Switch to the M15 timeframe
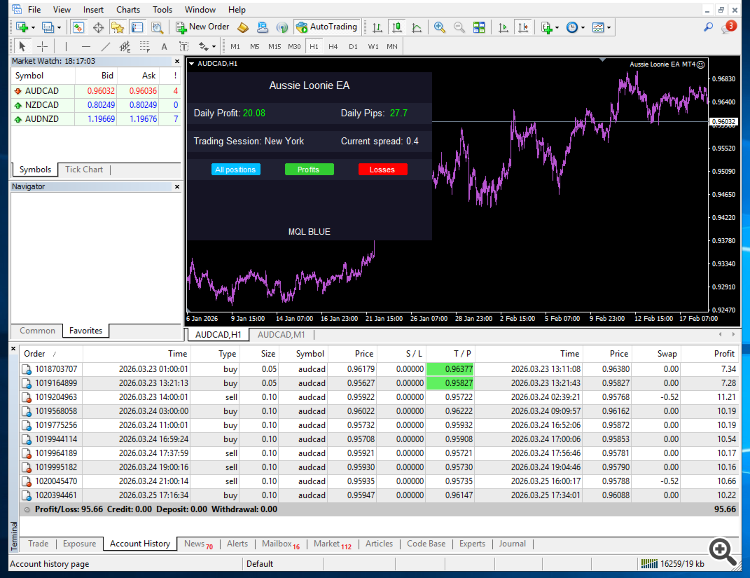Screen dimensions: 750x578 [275, 46]
